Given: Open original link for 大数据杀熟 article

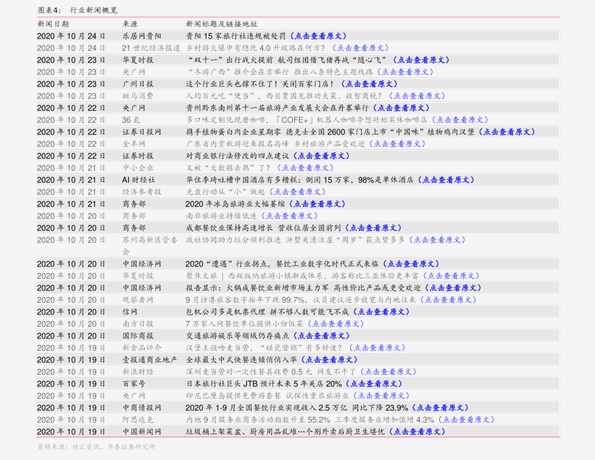Looking at the screenshot, I should (305, 168).
